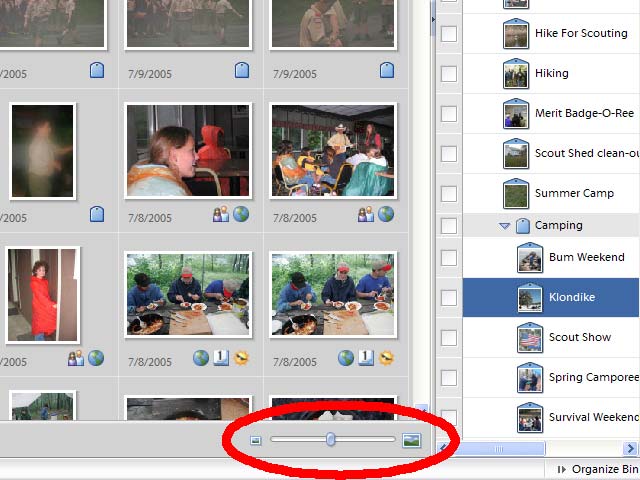
Task: Check the Camping category box
Action: click(x=449, y=225)
